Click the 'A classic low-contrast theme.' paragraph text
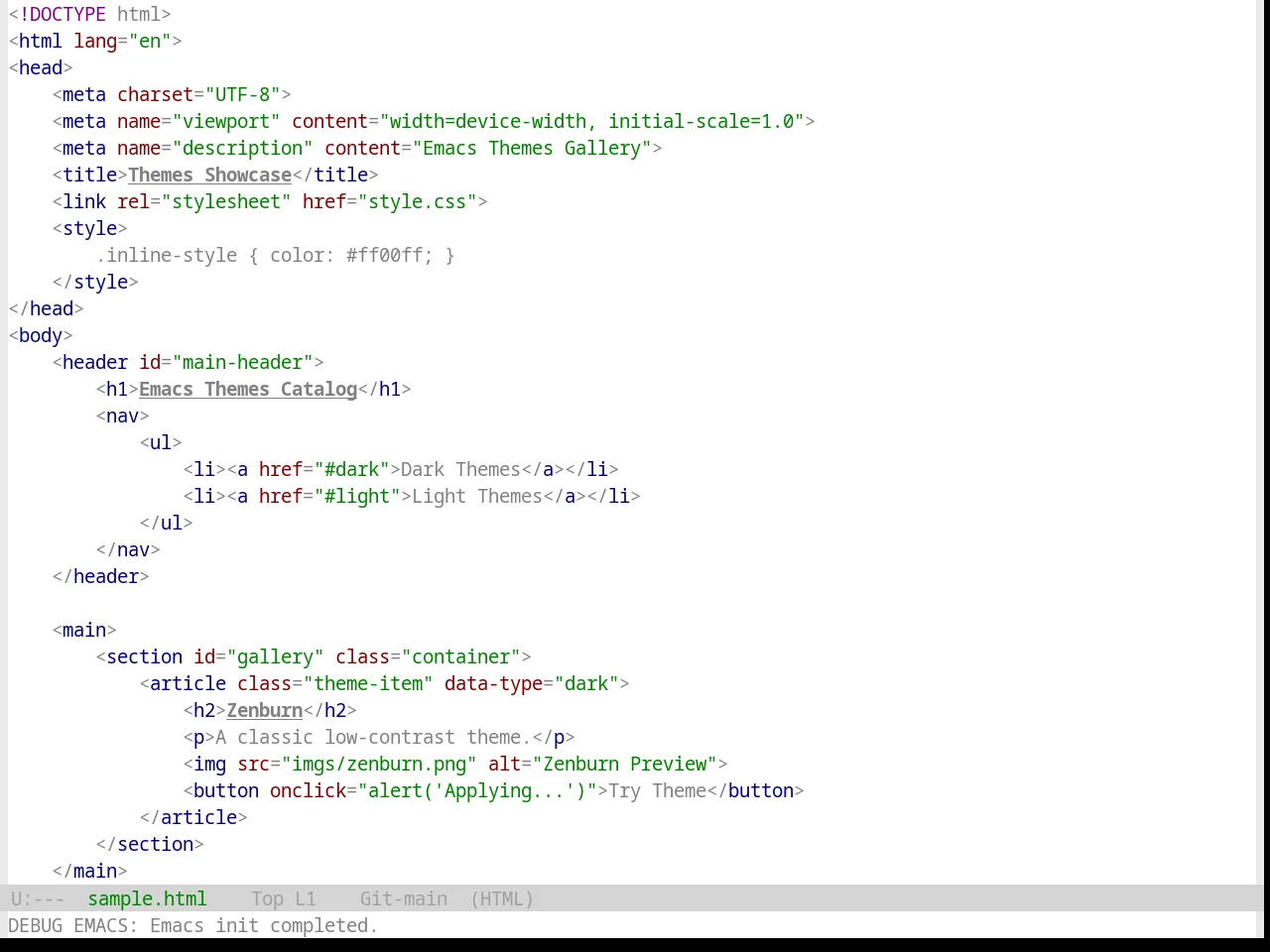Screen dimensions: 1270x952 [374, 738]
